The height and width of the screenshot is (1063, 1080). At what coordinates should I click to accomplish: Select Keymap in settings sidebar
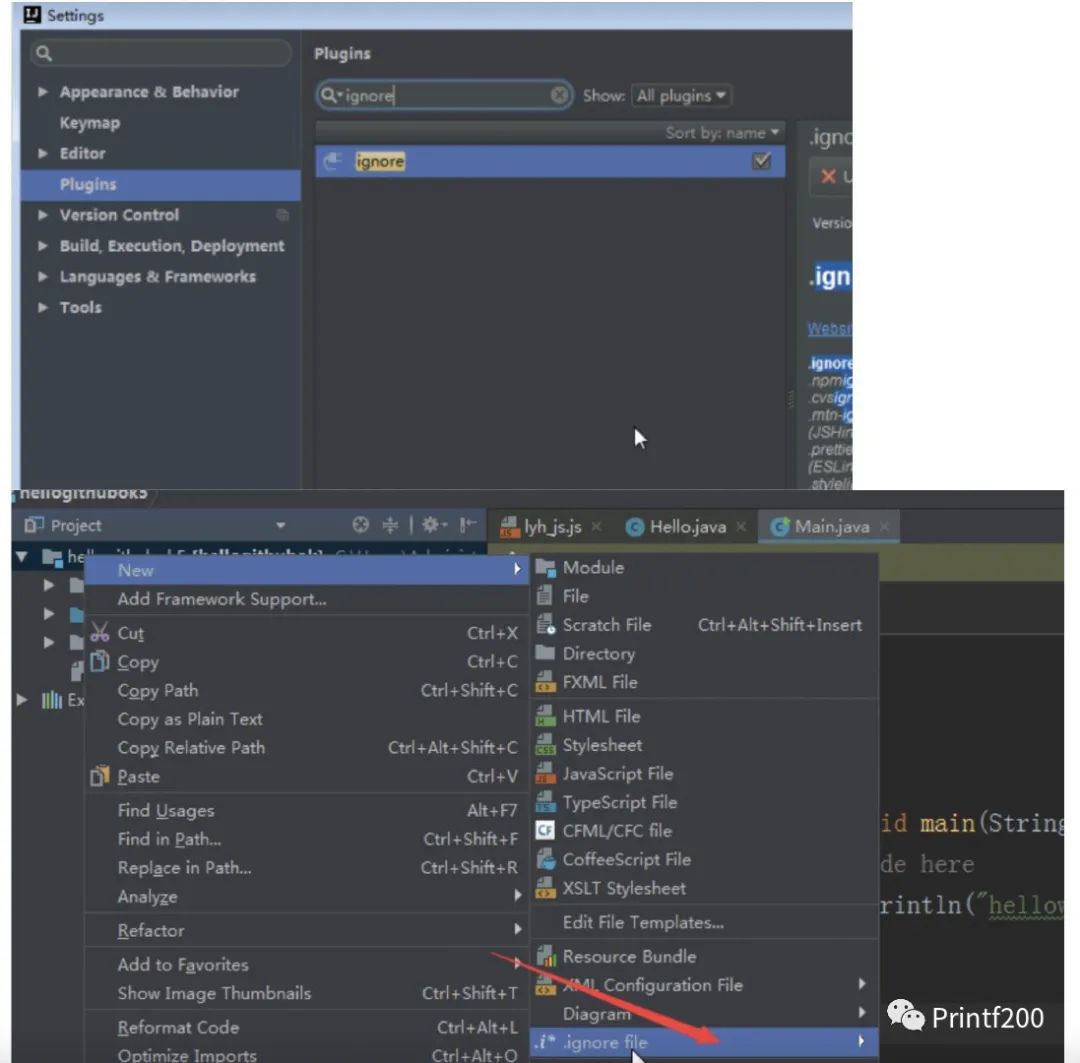(90, 123)
